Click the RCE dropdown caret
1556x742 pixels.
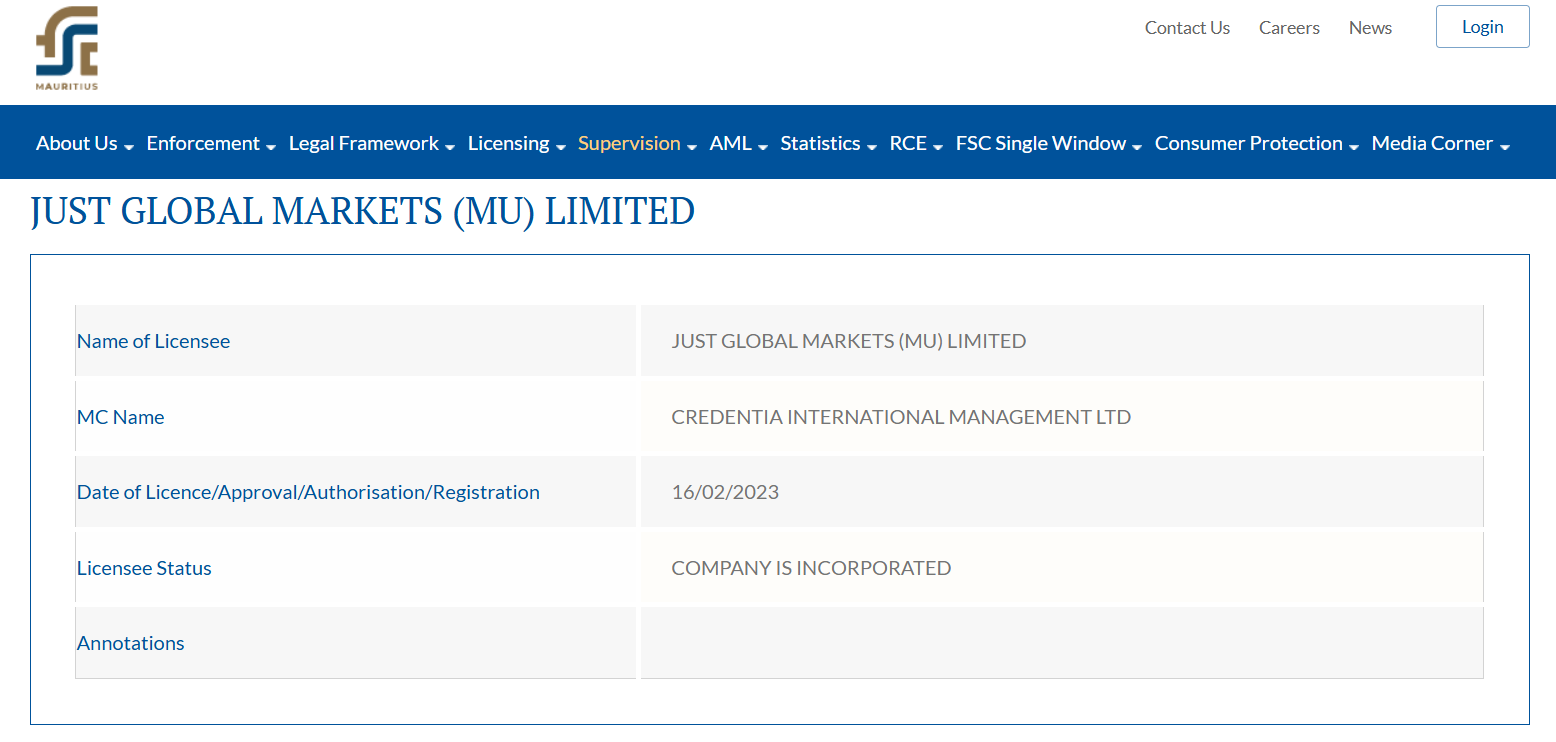(938, 146)
